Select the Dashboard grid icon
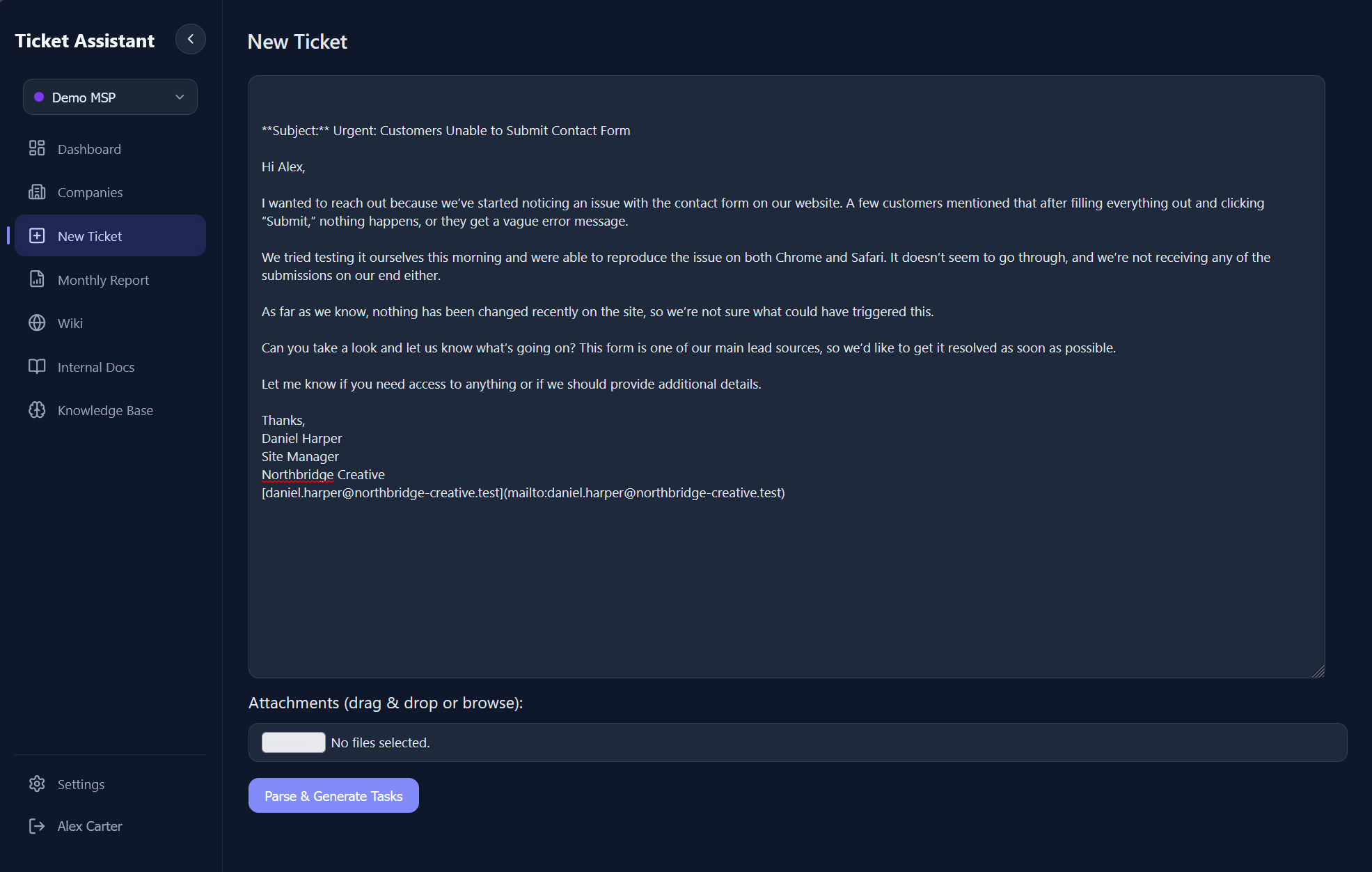The width and height of the screenshot is (1372, 872). 38,148
